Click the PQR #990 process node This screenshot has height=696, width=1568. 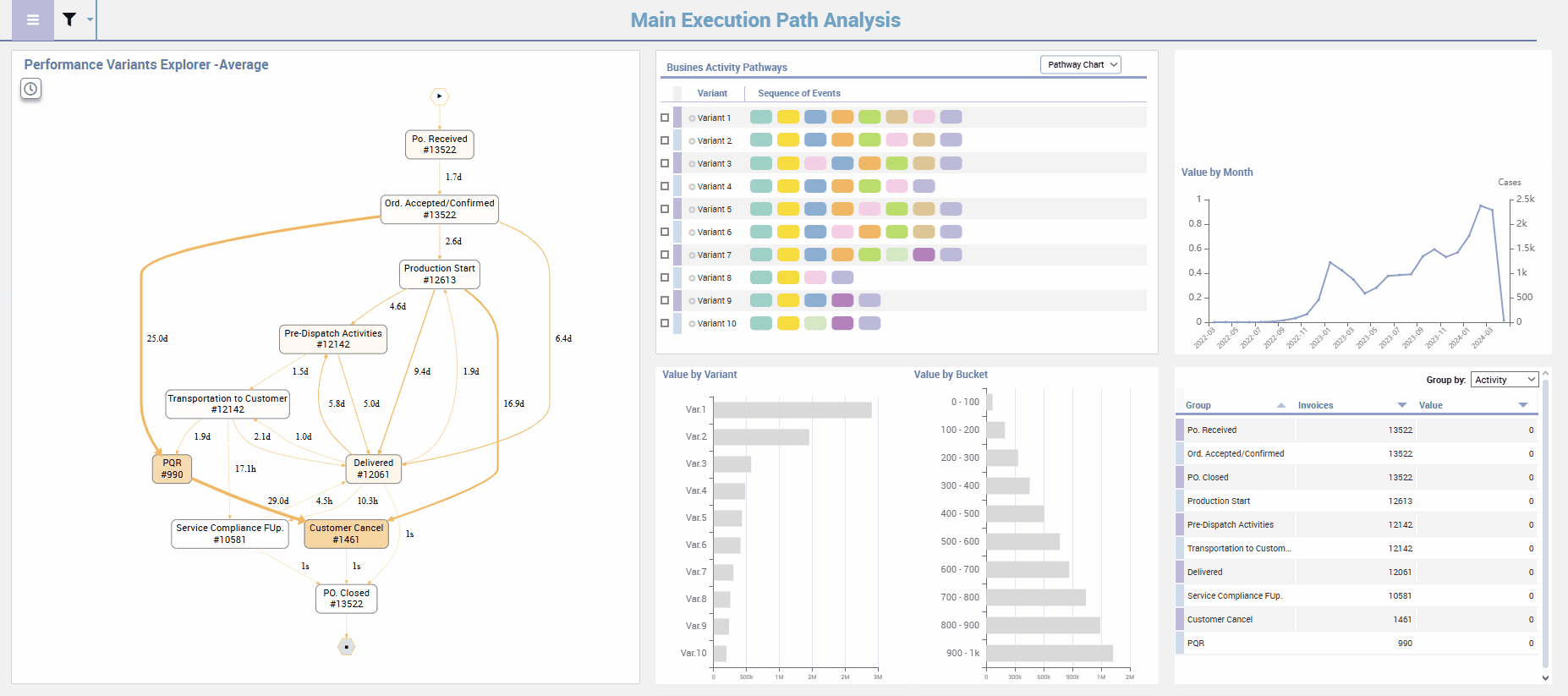pyautogui.click(x=172, y=469)
